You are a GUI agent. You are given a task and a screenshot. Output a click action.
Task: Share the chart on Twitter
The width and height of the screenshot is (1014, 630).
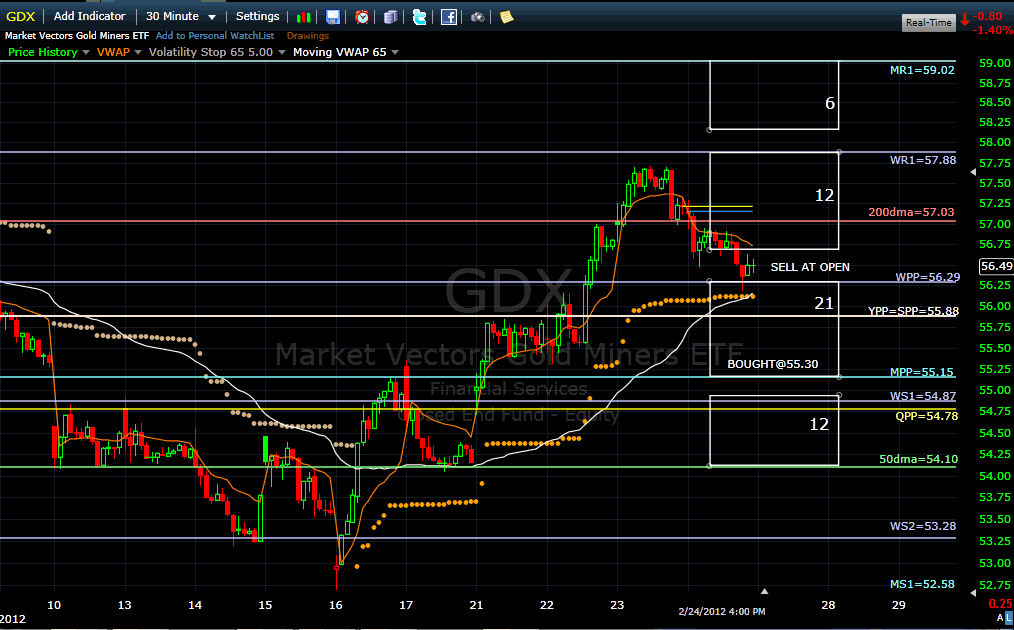(420, 17)
